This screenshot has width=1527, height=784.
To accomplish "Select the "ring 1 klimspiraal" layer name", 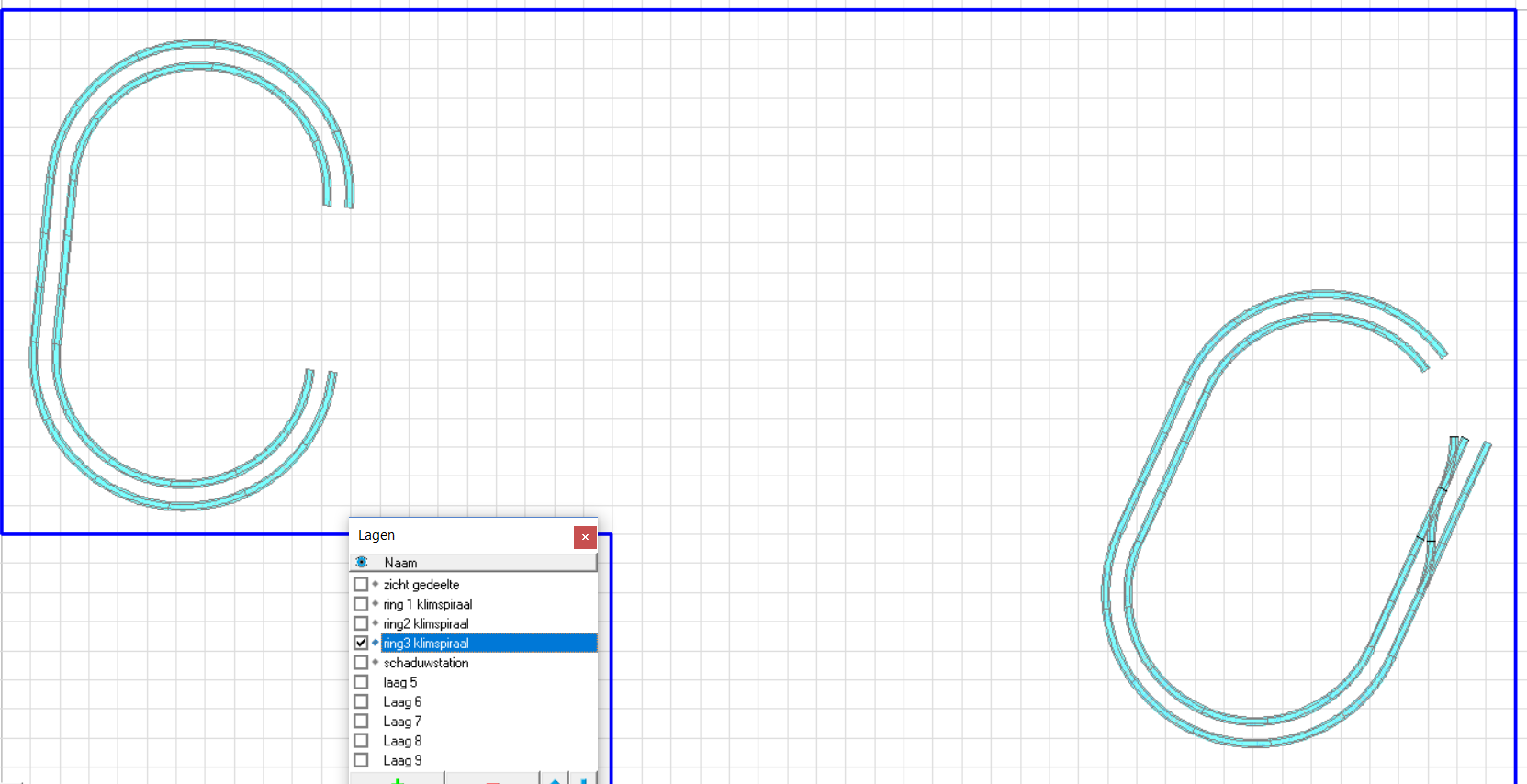I will pos(428,604).
